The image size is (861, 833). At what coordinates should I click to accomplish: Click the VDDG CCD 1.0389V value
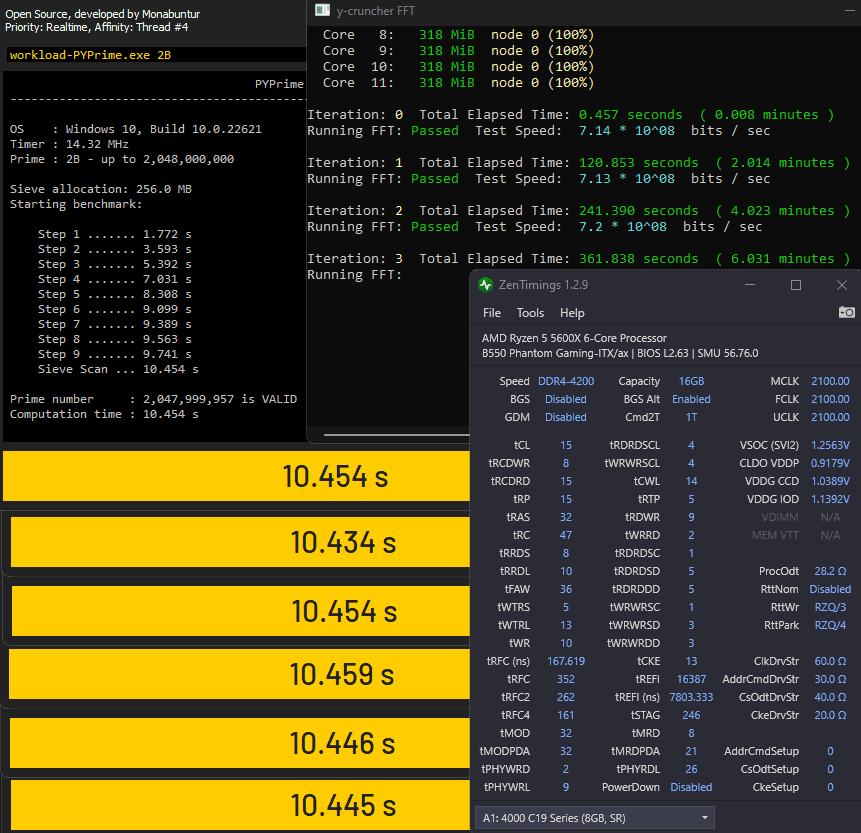pos(830,481)
